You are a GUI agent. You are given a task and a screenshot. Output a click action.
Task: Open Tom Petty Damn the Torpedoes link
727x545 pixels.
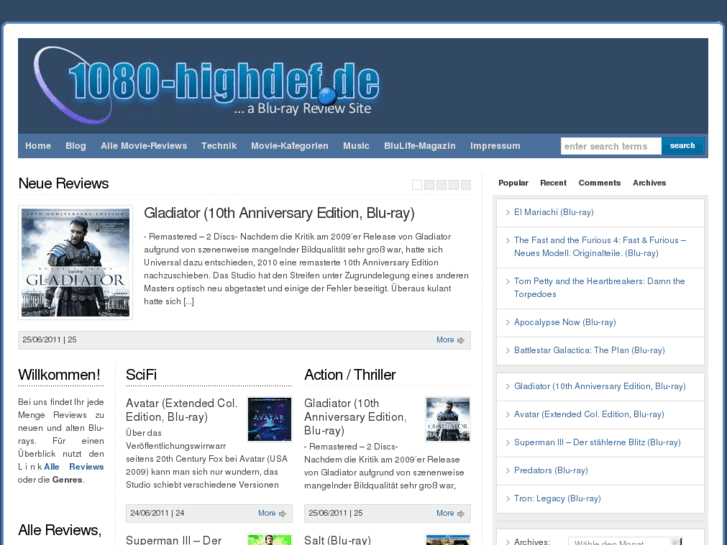599,288
